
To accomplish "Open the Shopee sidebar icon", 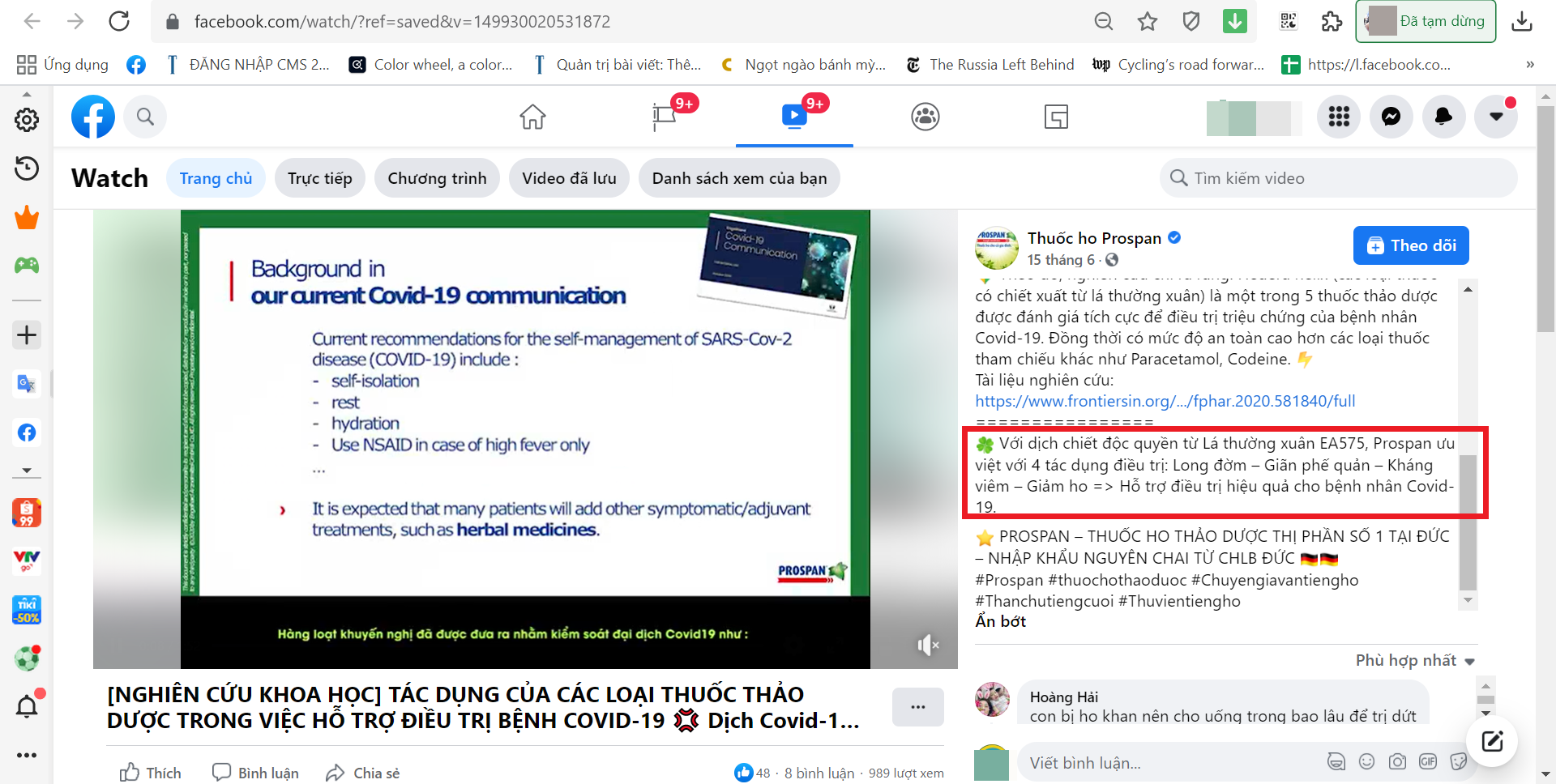I will coord(27,513).
